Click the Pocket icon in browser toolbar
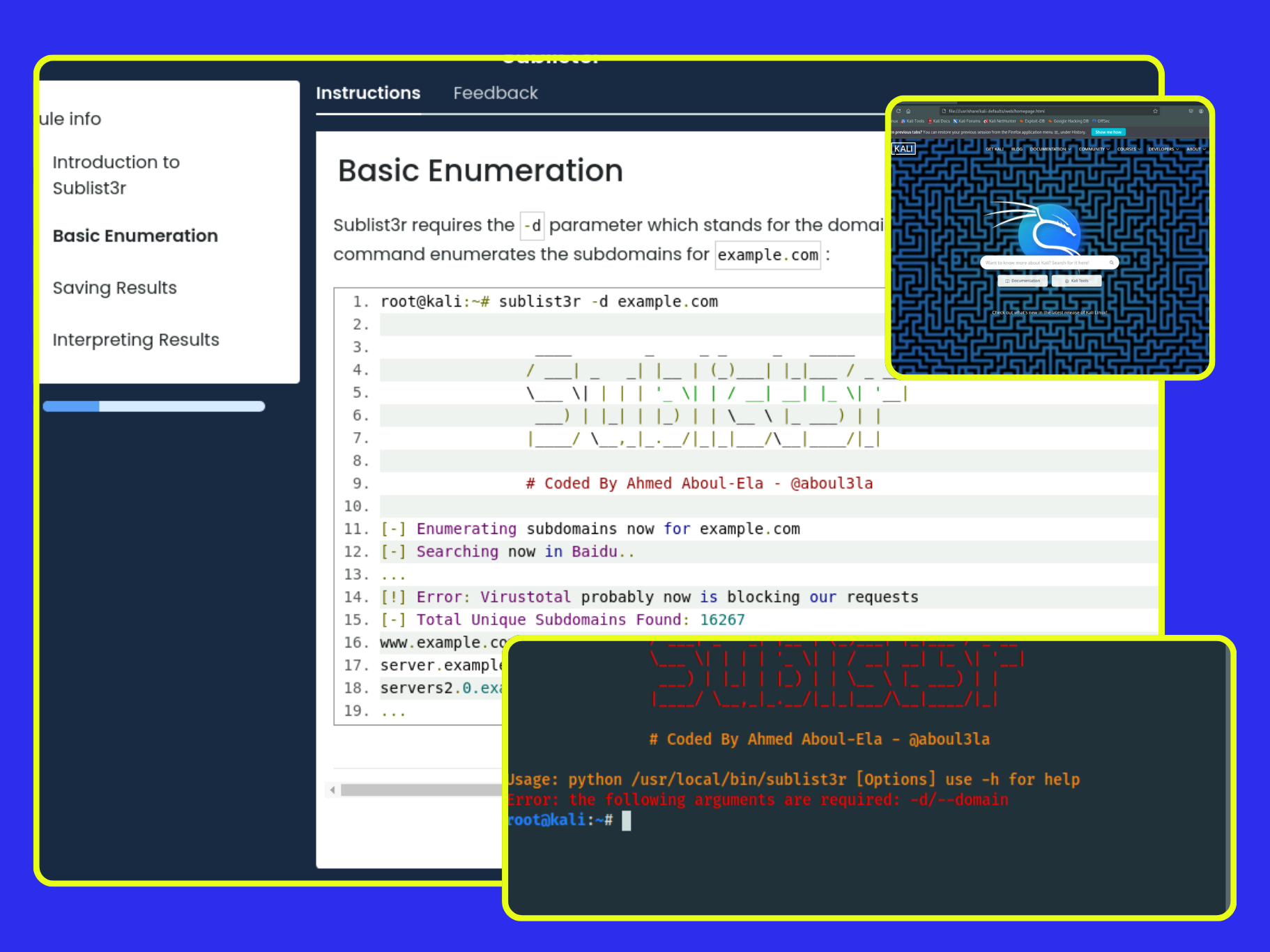 pyautogui.click(x=1191, y=111)
